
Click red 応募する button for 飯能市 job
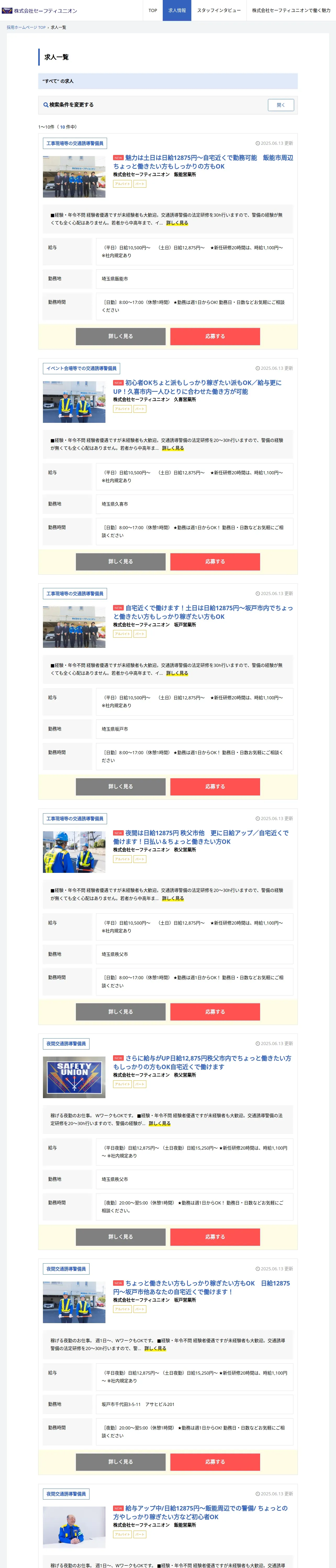(x=215, y=336)
